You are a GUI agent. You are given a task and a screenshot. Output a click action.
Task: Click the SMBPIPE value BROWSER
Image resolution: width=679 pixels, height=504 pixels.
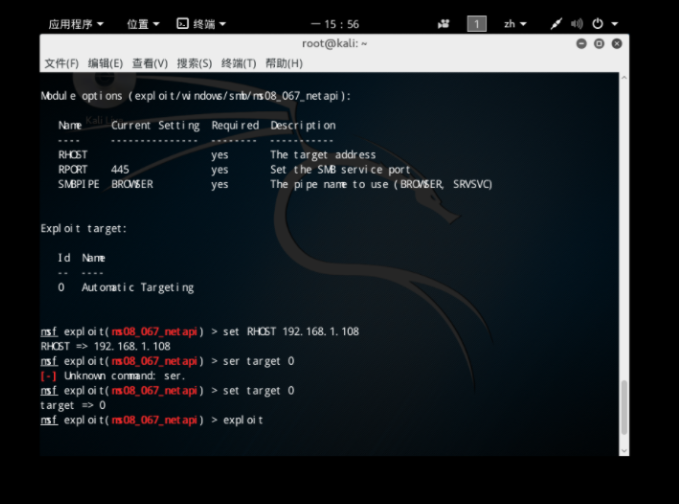(132, 184)
